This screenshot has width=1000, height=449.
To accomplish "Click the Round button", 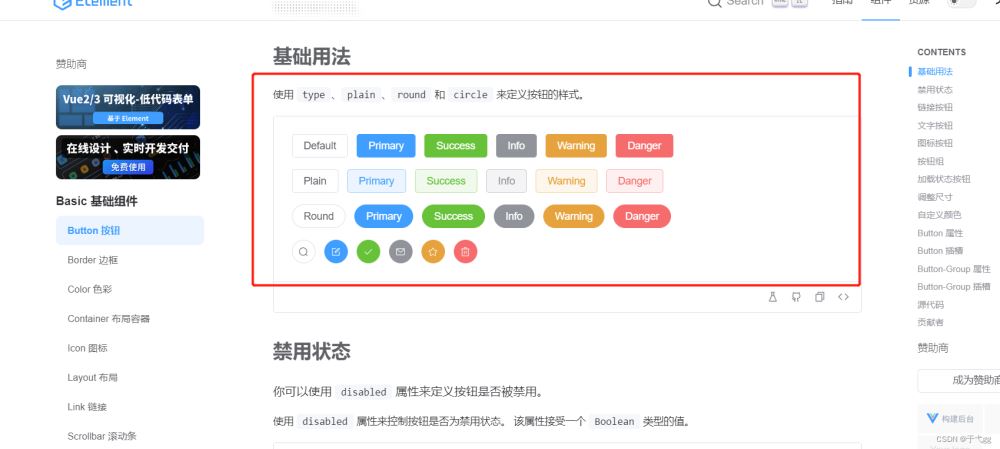I will pyautogui.click(x=318, y=216).
